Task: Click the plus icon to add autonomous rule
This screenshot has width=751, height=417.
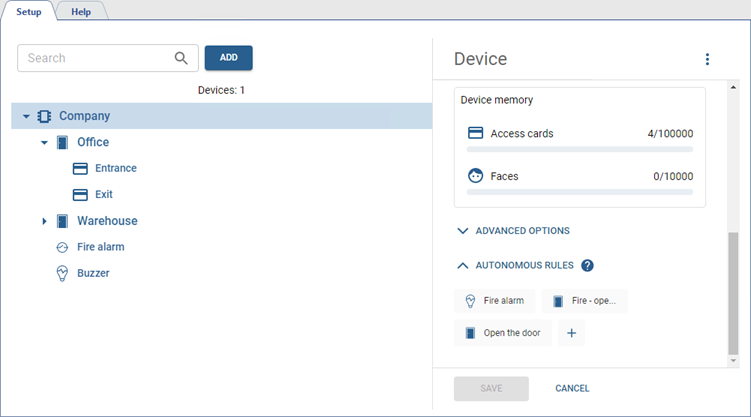Action: pyautogui.click(x=572, y=333)
